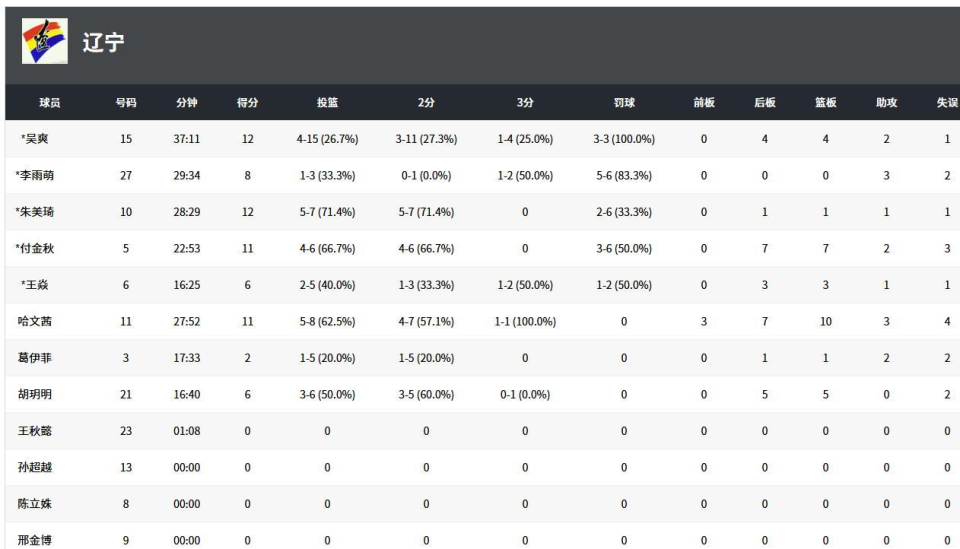Select the 罚球 column header
The width and height of the screenshot is (960, 549).
[x=623, y=102]
